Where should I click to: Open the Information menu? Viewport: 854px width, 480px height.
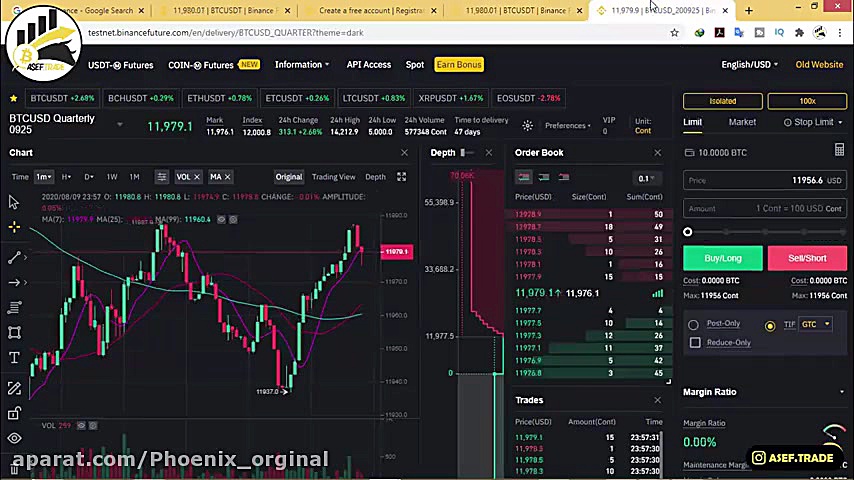(x=302, y=64)
